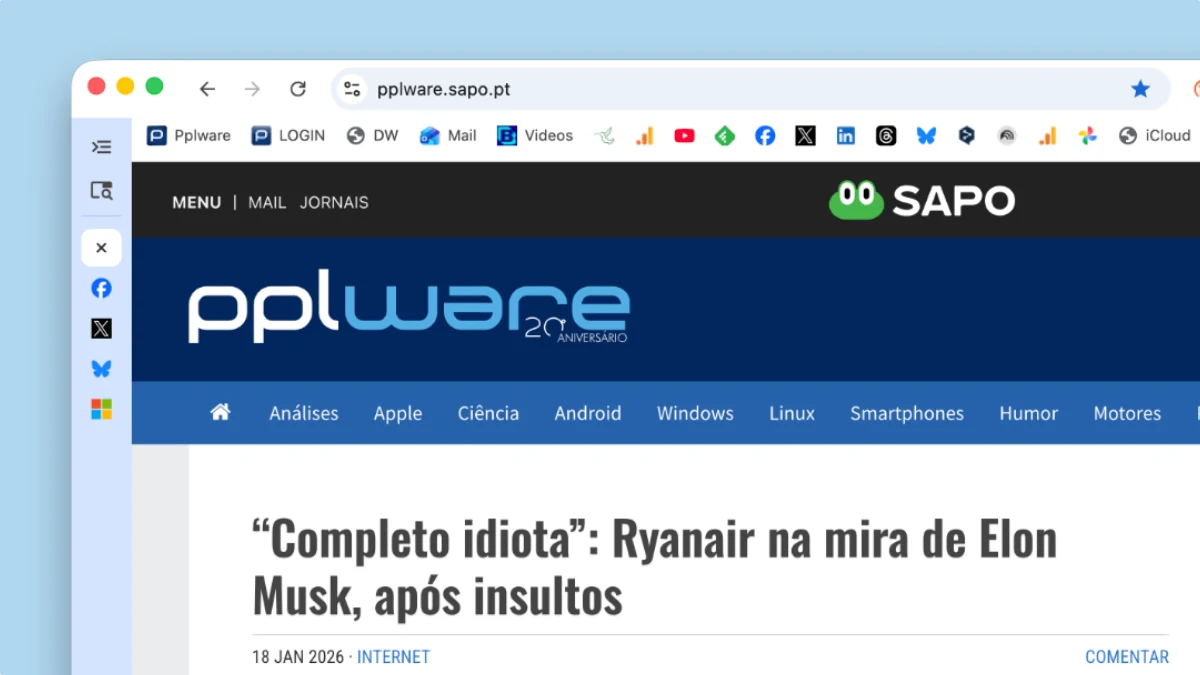Select the Android category in navigation
The image size is (1200, 675).
click(588, 413)
